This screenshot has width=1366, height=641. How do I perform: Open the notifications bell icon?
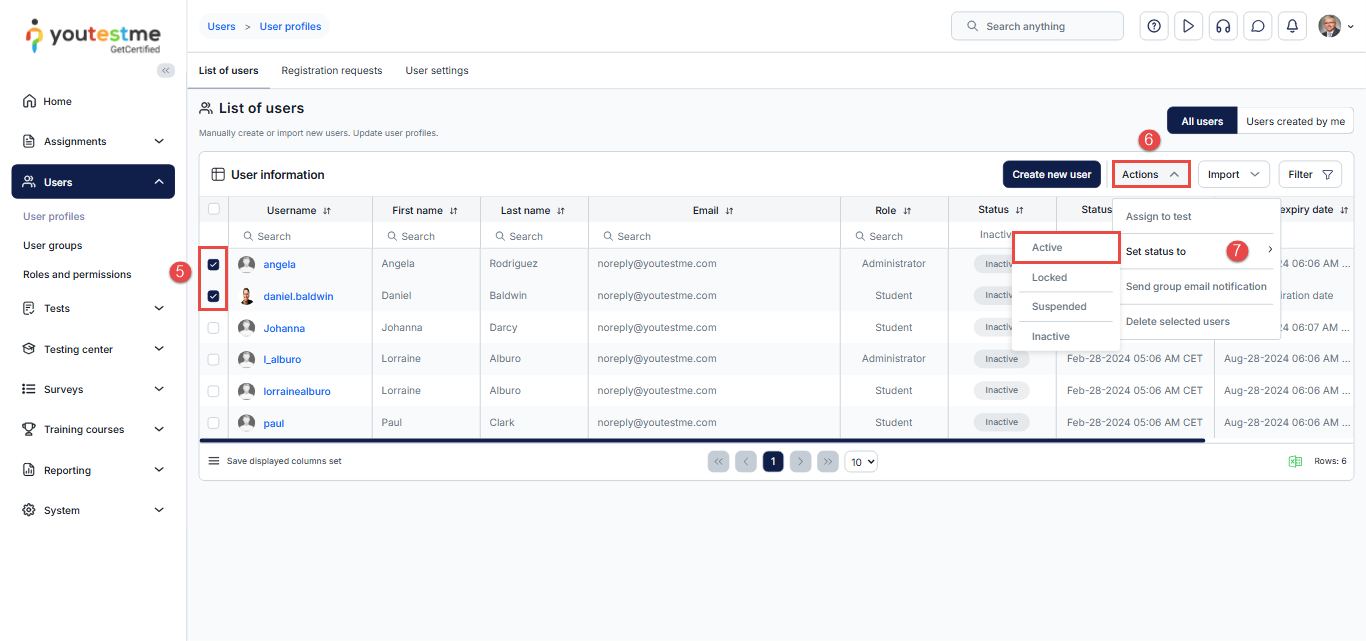coord(1292,26)
